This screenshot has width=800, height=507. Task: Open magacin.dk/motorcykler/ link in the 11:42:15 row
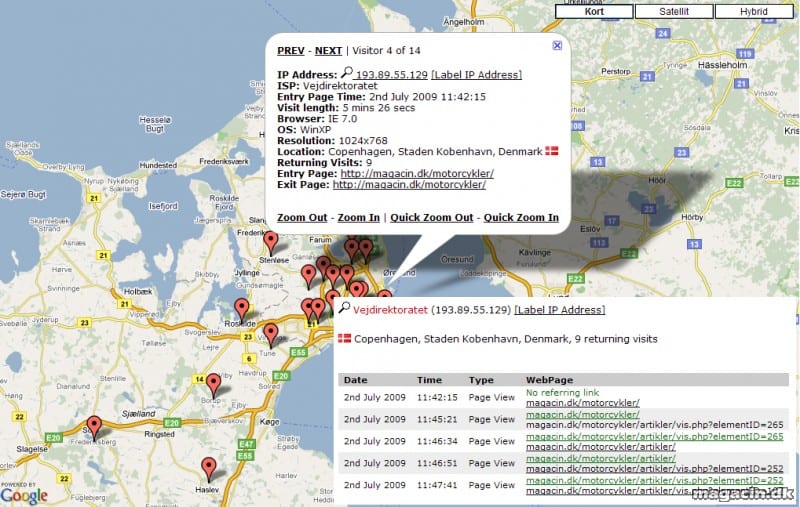[583, 403]
